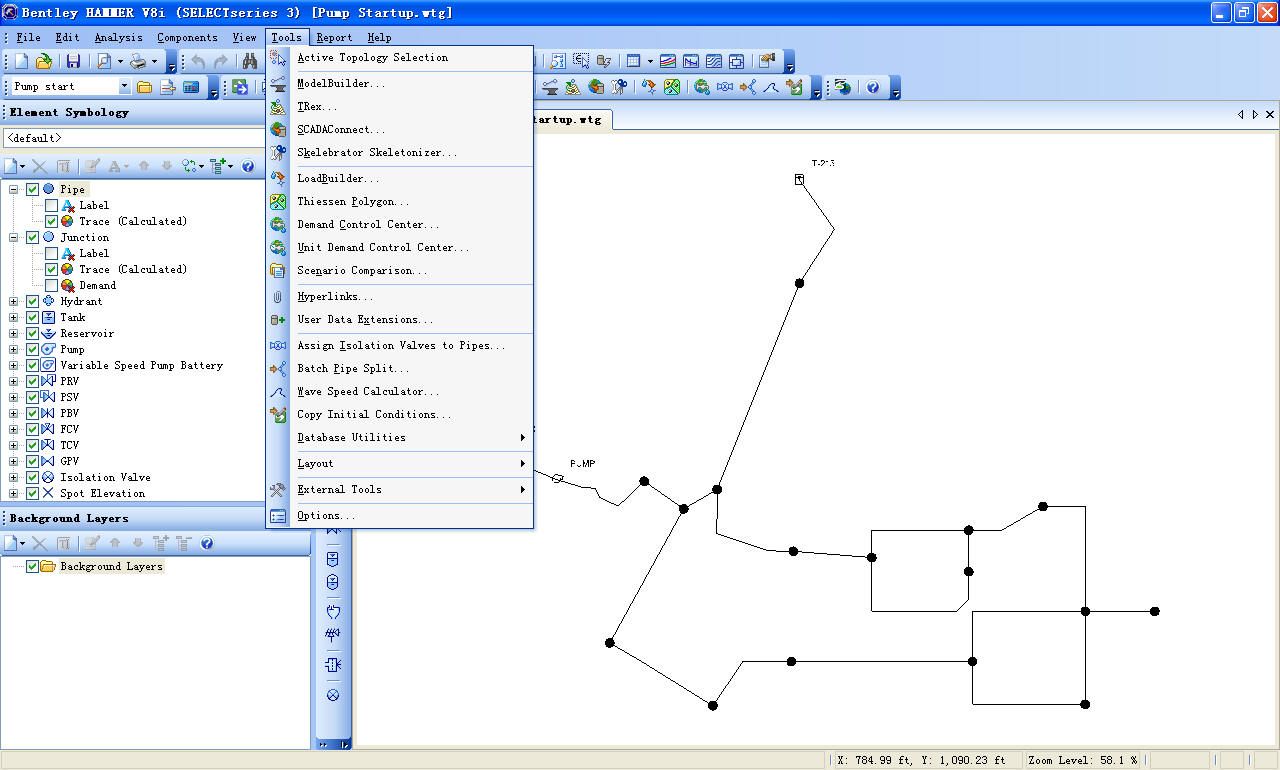Open the Profiles toolbar icon

coord(690,61)
